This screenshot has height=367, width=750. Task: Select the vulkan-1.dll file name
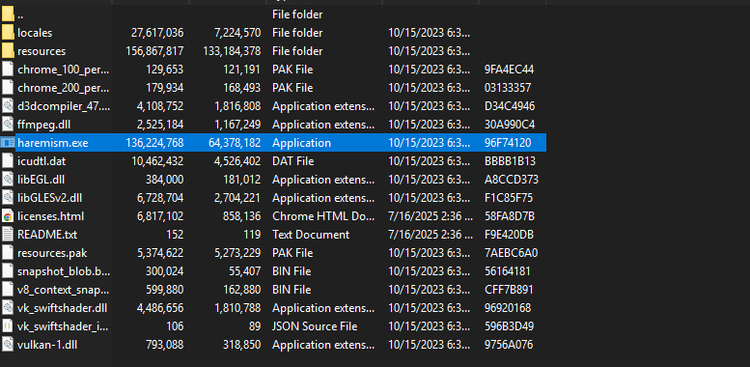46,345
